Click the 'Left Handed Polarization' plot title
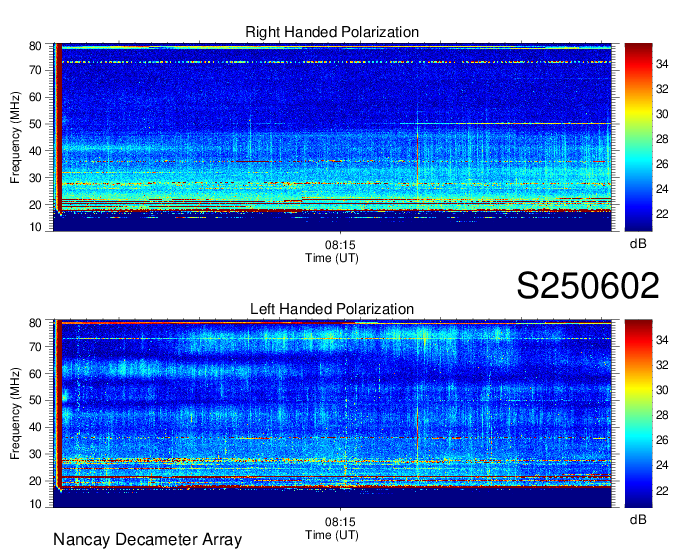Viewport: 680px width, 552px height. [x=332, y=309]
